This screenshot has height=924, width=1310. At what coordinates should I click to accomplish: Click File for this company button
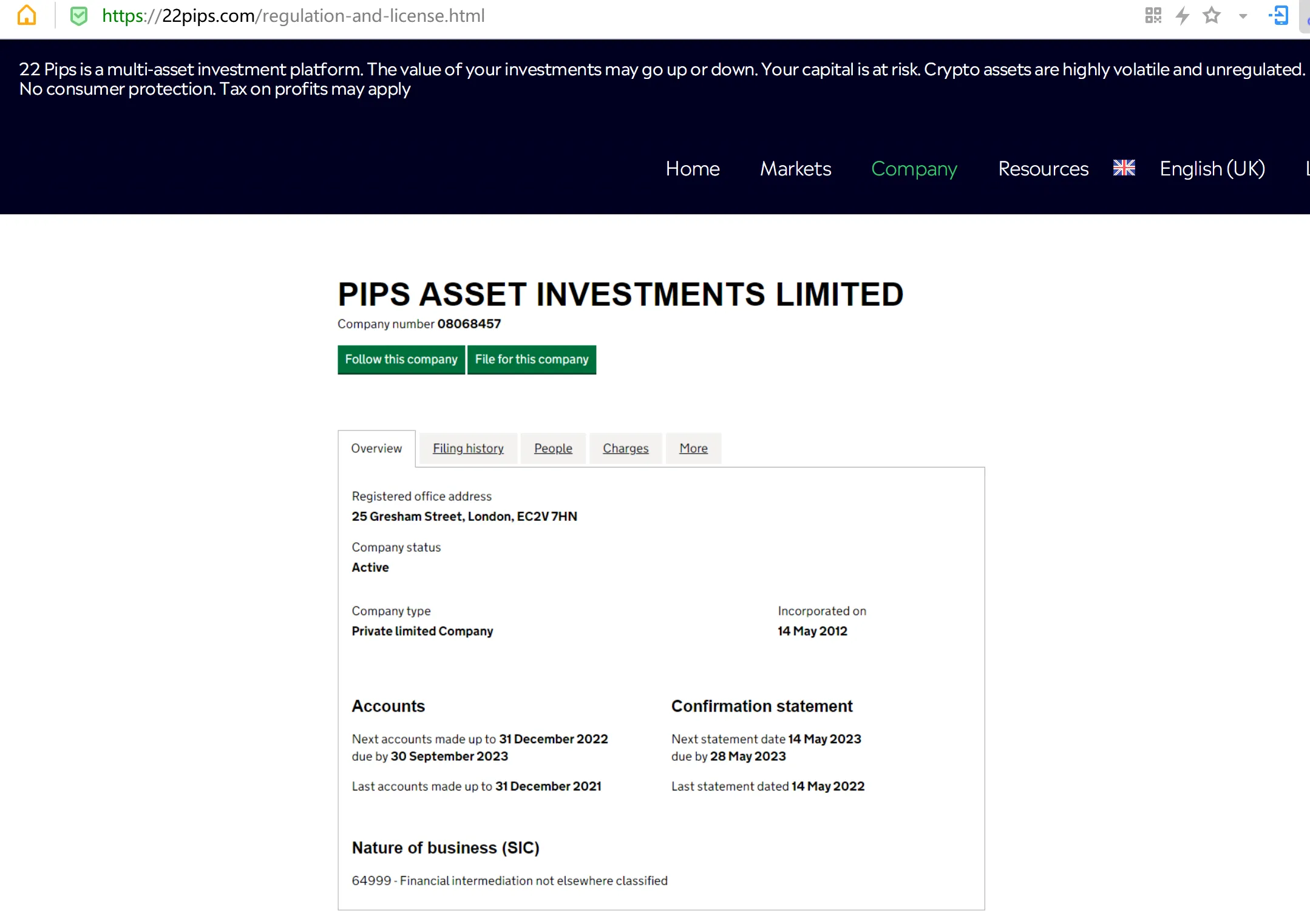532,359
